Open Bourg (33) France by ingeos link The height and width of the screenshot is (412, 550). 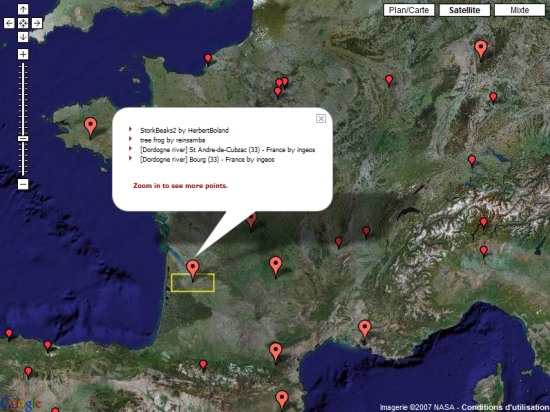coord(207,160)
